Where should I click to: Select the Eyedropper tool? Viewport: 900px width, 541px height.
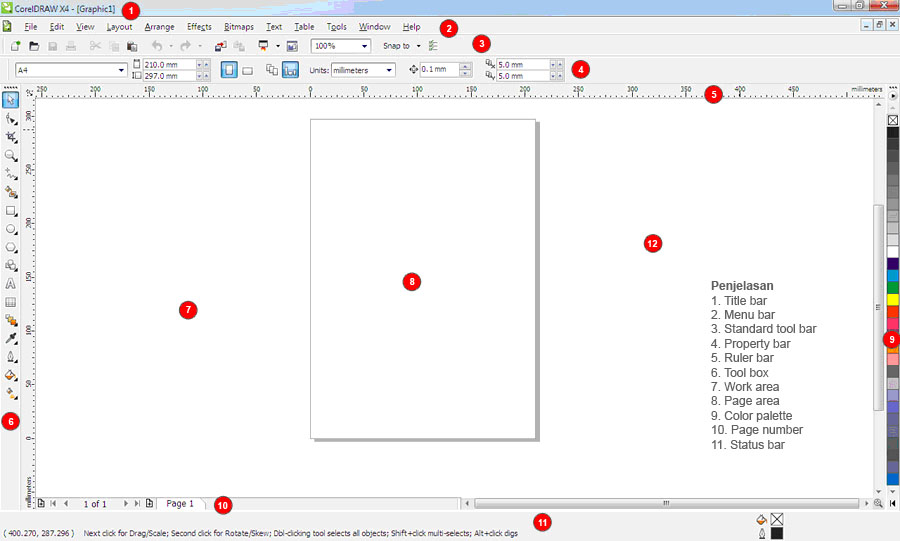tap(10, 338)
